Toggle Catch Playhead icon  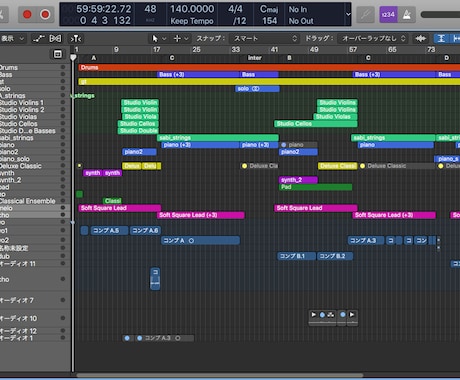pos(76,39)
